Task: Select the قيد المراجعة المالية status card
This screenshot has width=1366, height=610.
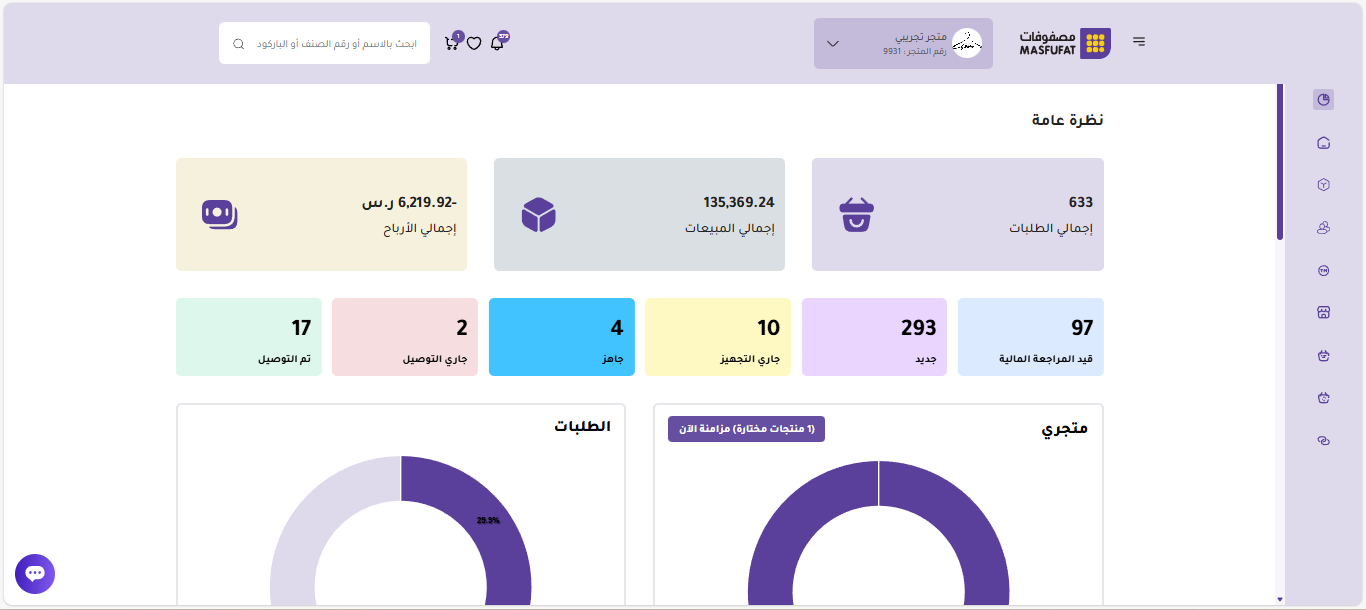Action: click(1030, 337)
